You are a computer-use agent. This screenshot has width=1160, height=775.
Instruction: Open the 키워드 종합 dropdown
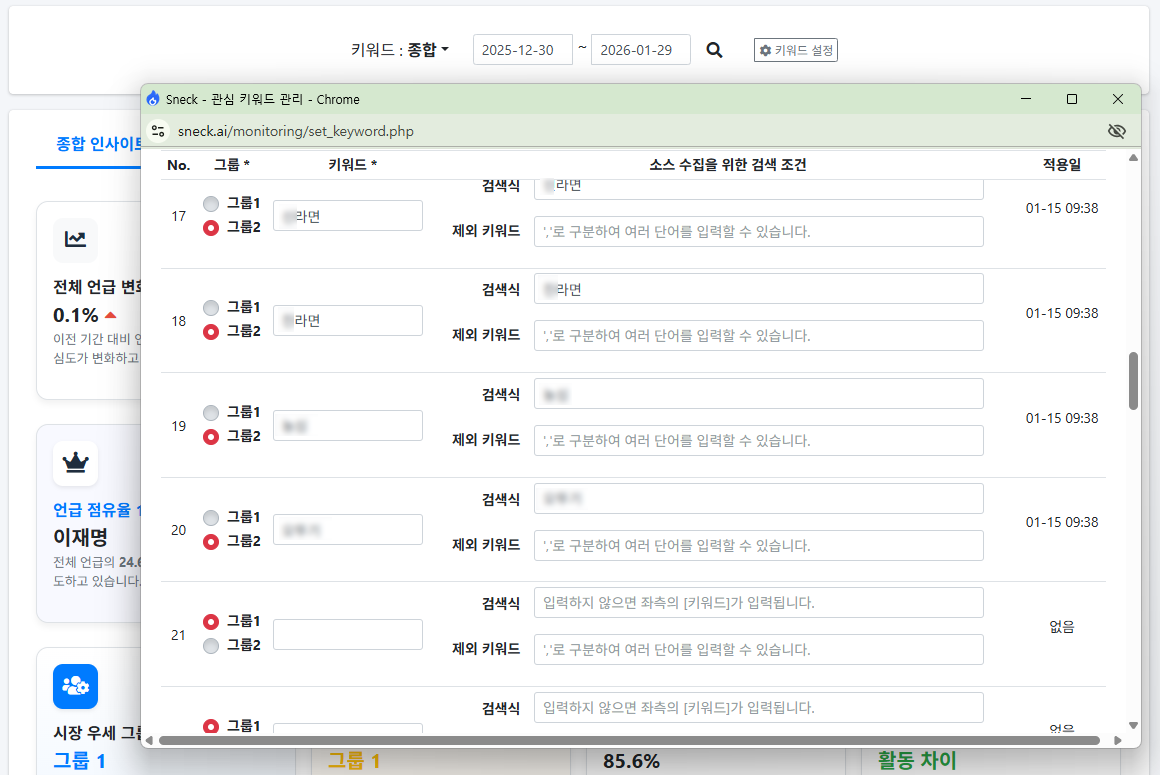click(428, 50)
